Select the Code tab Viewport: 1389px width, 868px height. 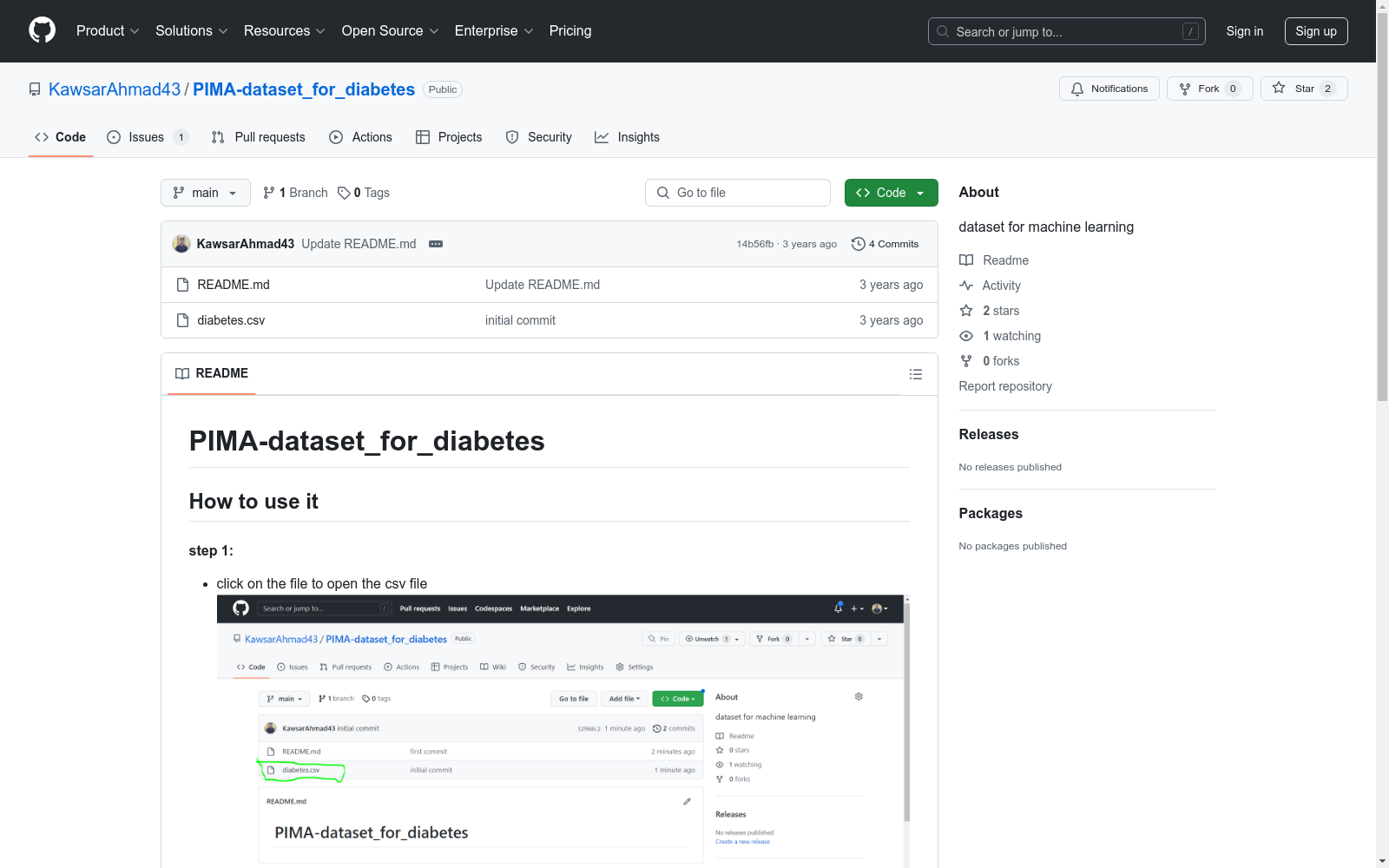(60, 137)
